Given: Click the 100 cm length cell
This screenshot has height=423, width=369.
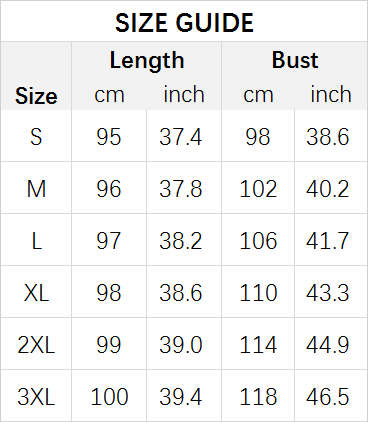Looking at the screenshot, I should (109, 397).
